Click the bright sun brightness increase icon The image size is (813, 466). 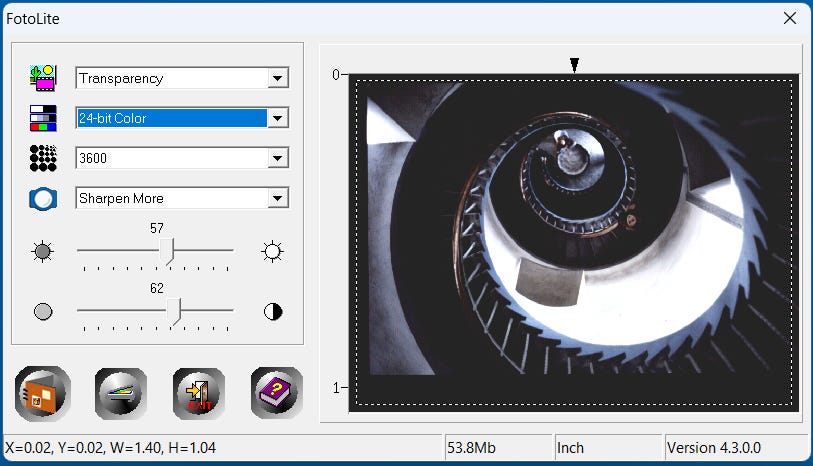272,251
